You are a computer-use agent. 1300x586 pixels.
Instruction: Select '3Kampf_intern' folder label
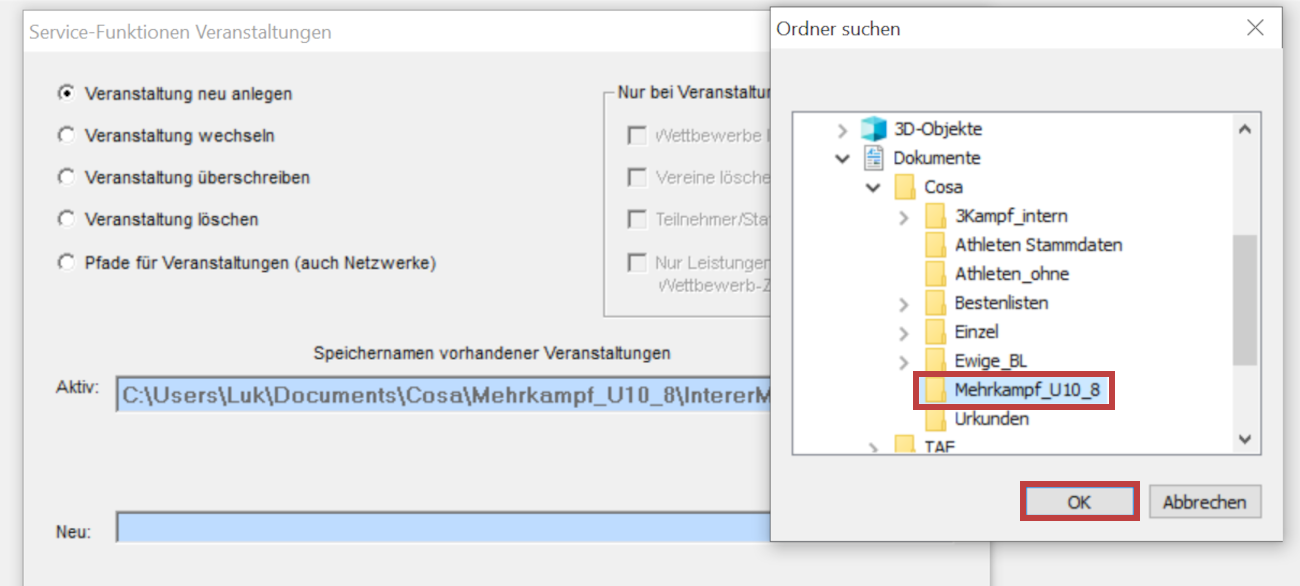[x=1011, y=216]
